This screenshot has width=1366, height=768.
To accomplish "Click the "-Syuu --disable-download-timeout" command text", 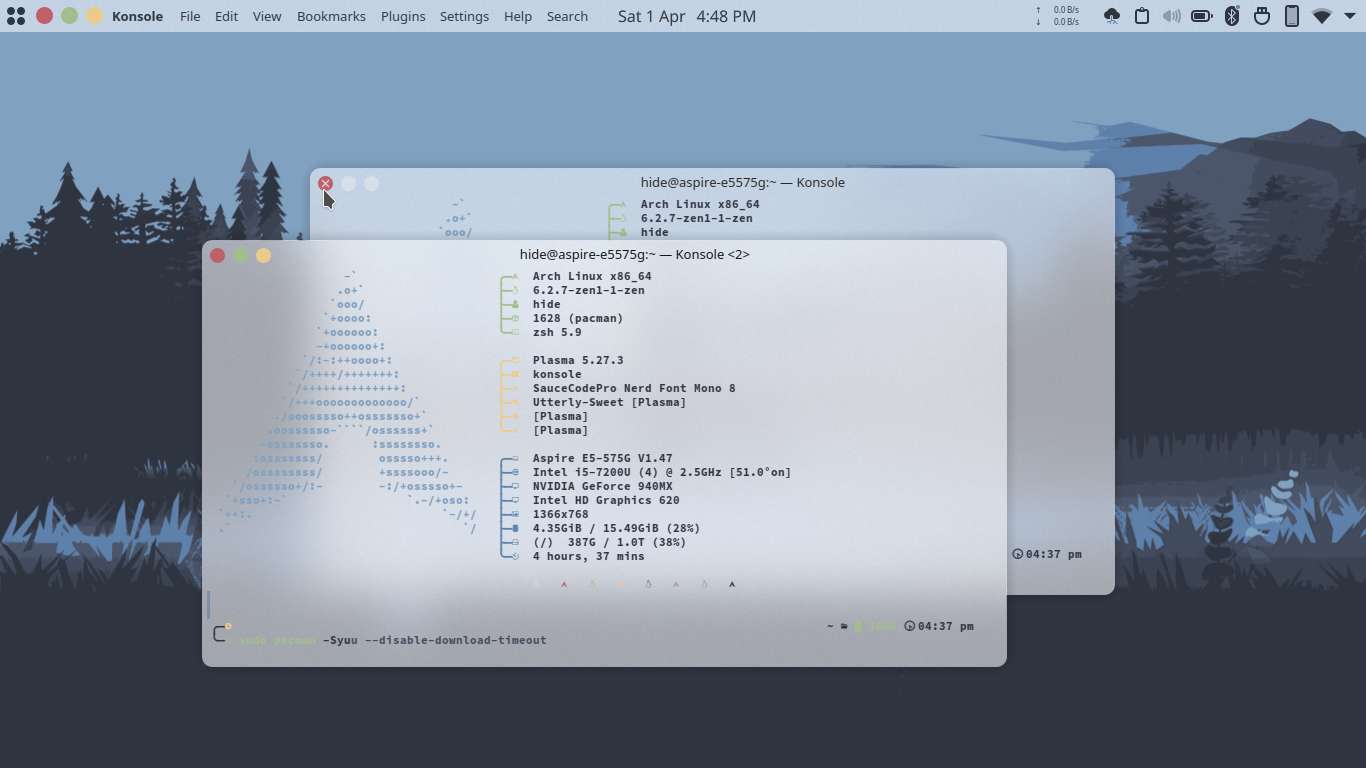I will click(435, 640).
